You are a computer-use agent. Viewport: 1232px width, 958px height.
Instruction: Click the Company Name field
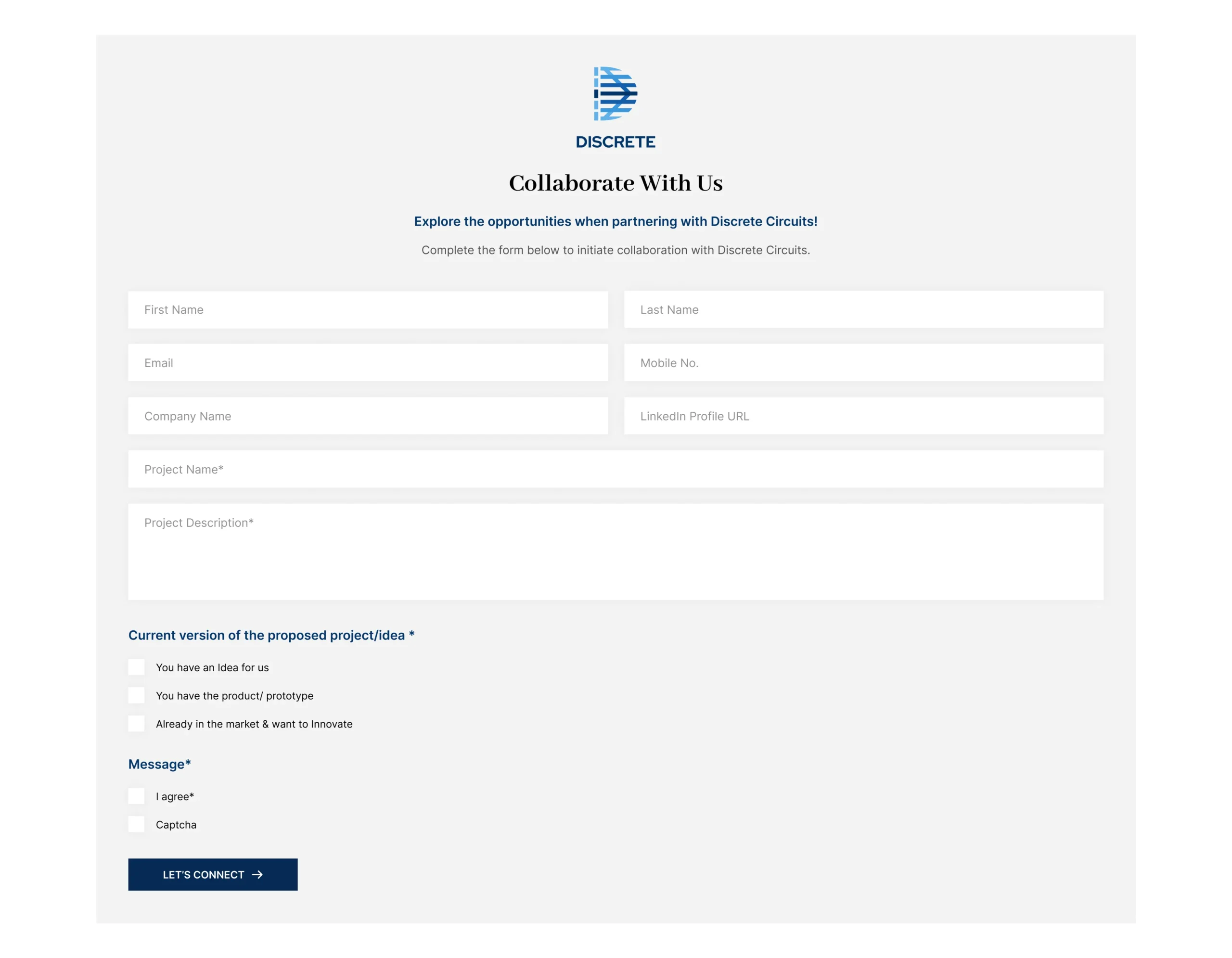coord(368,416)
